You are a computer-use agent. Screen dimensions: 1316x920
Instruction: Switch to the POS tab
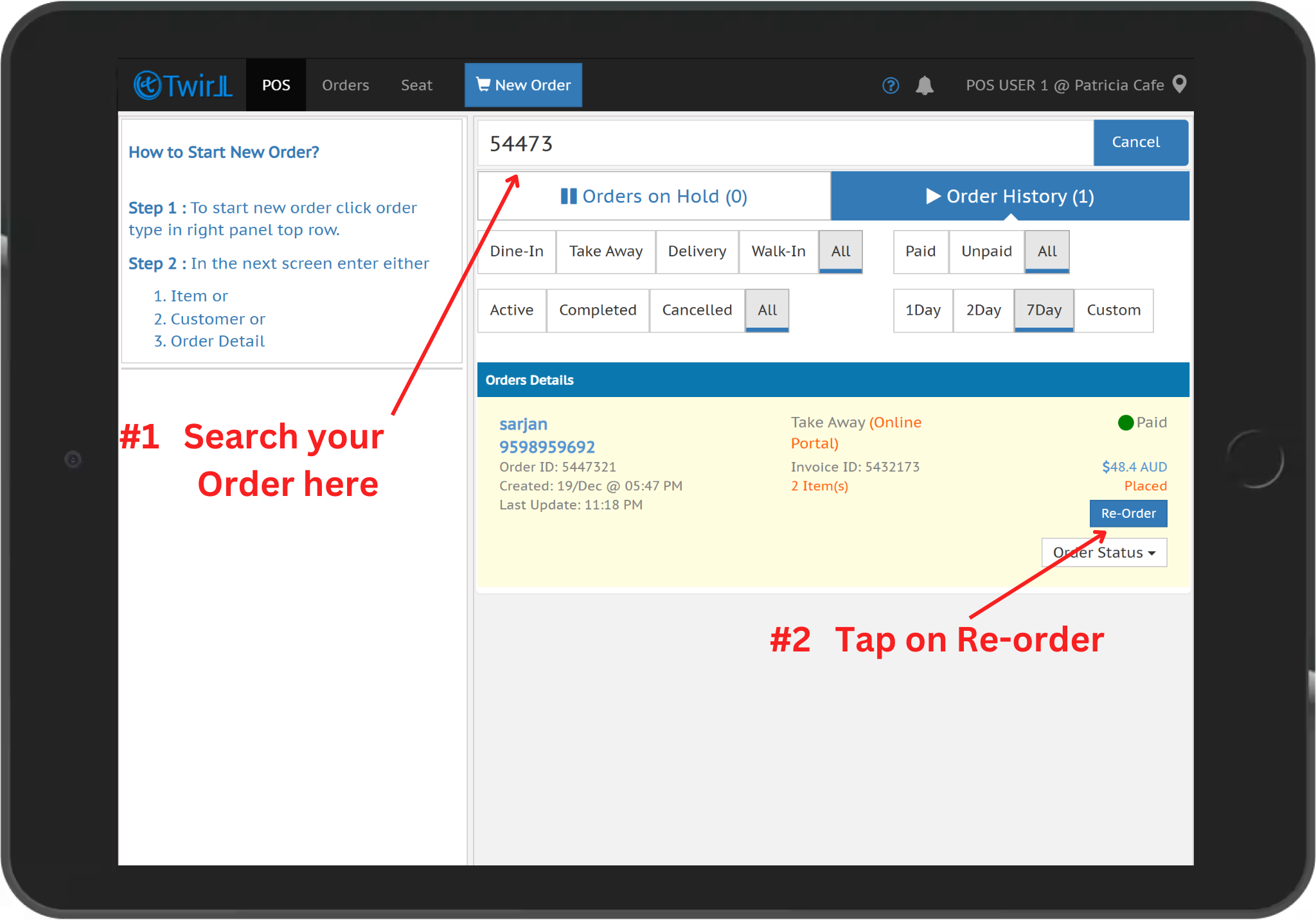tap(276, 85)
